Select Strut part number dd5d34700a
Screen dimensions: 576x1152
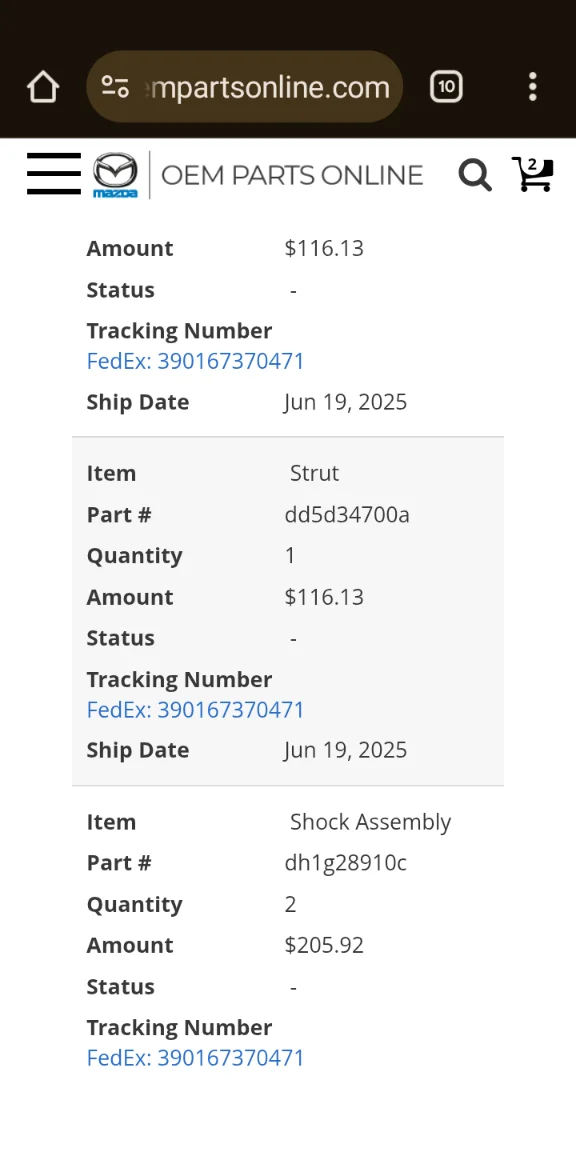pyautogui.click(x=347, y=515)
